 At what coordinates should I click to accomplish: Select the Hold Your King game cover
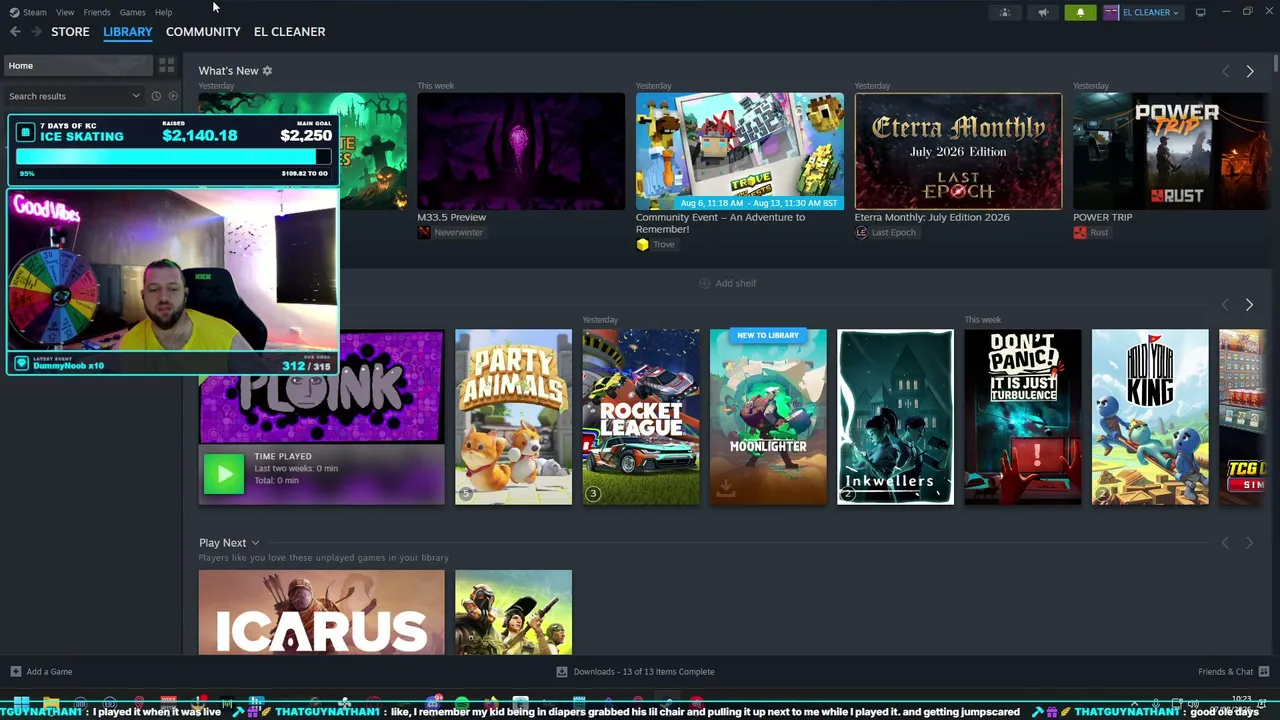click(1150, 417)
